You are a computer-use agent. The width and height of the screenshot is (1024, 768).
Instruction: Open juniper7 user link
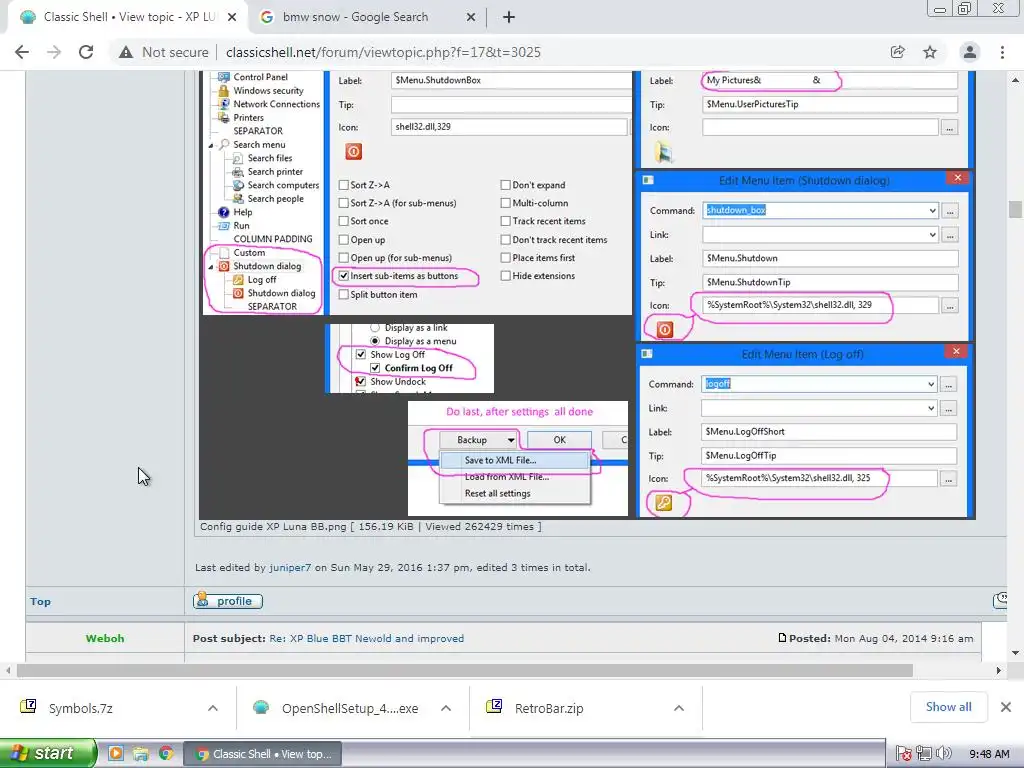pyautogui.click(x=290, y=568)
